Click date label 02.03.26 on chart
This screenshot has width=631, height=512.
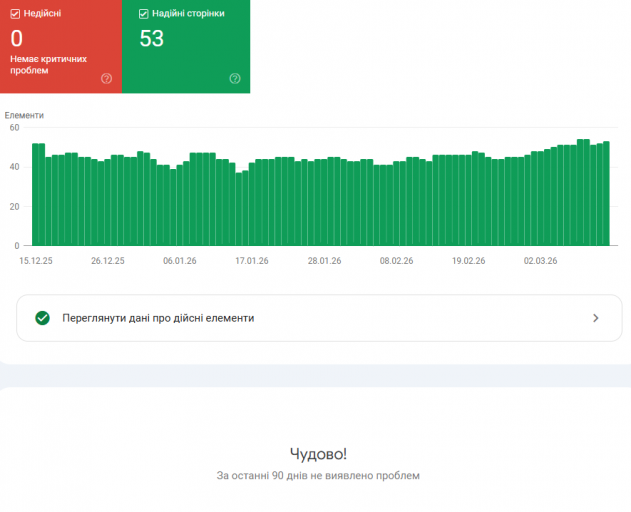(540, 261)
